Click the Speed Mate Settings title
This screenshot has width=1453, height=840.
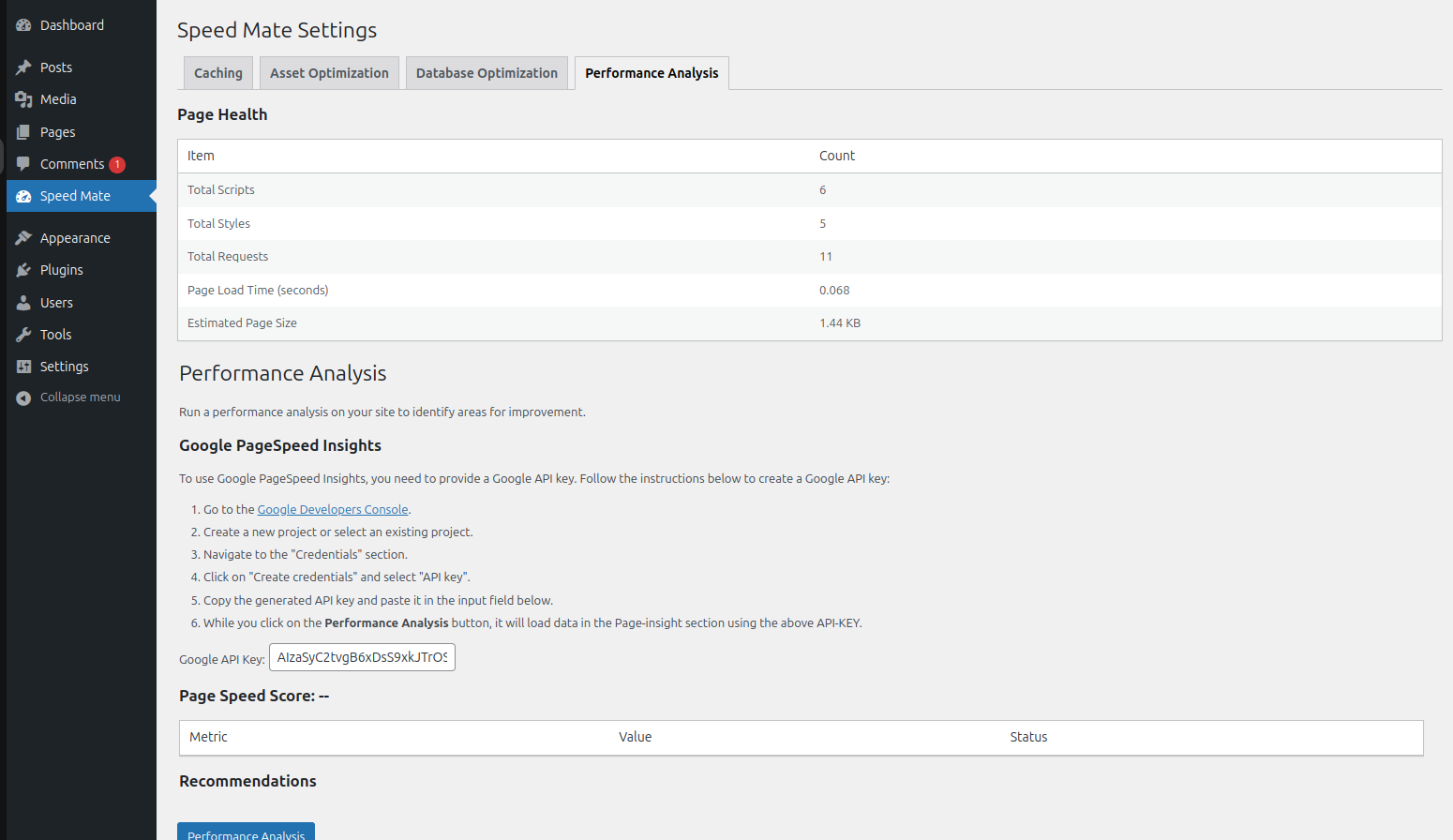(277, 30)
